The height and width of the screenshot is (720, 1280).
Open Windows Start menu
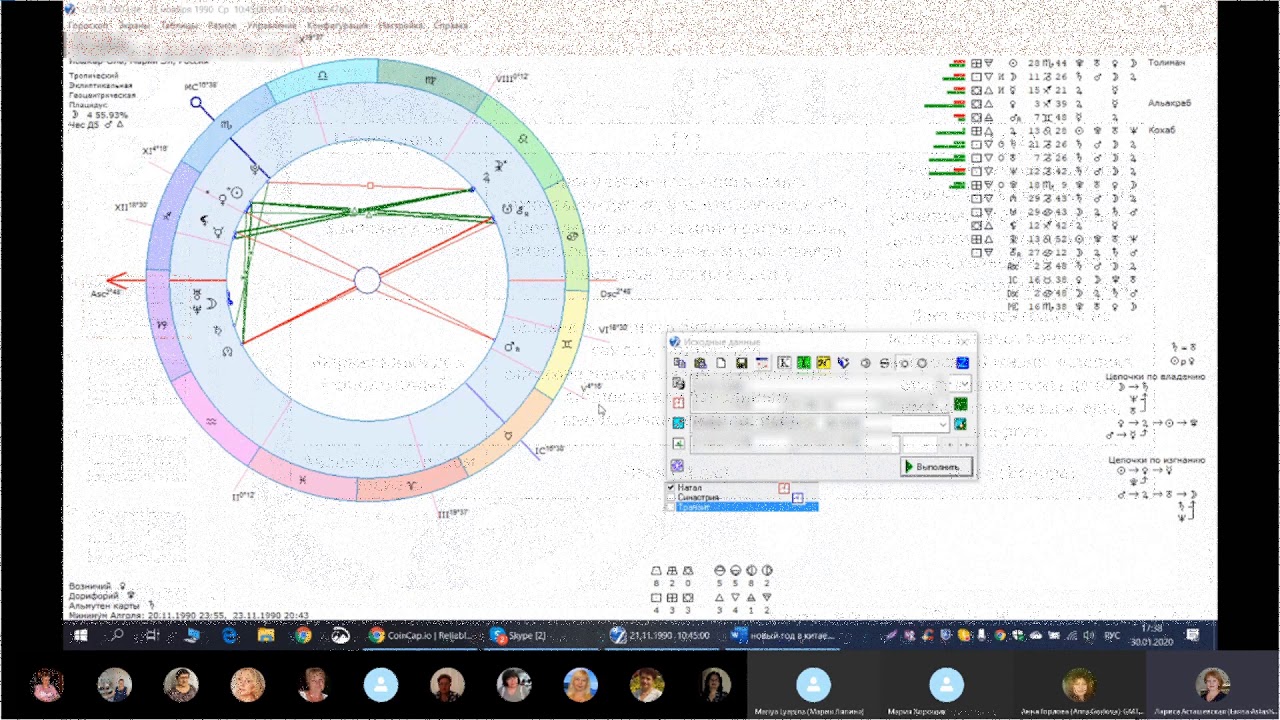coord(81,635)
